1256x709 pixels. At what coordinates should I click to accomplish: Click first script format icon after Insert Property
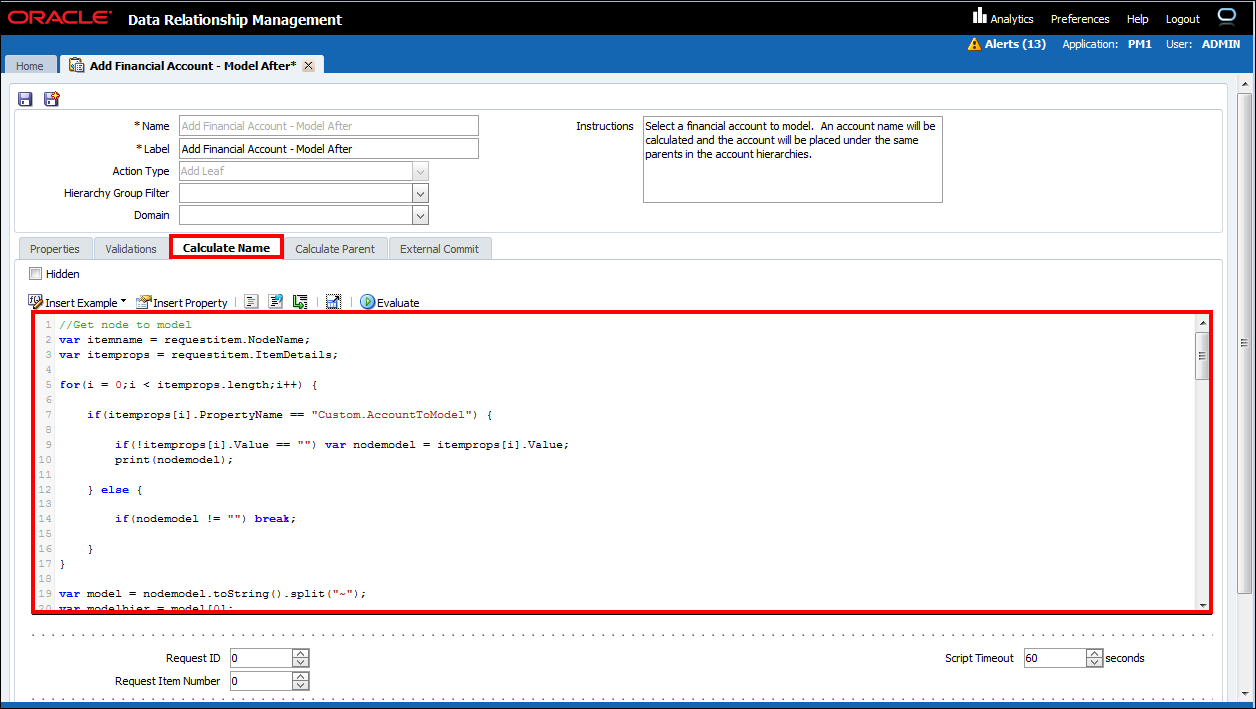251,302
